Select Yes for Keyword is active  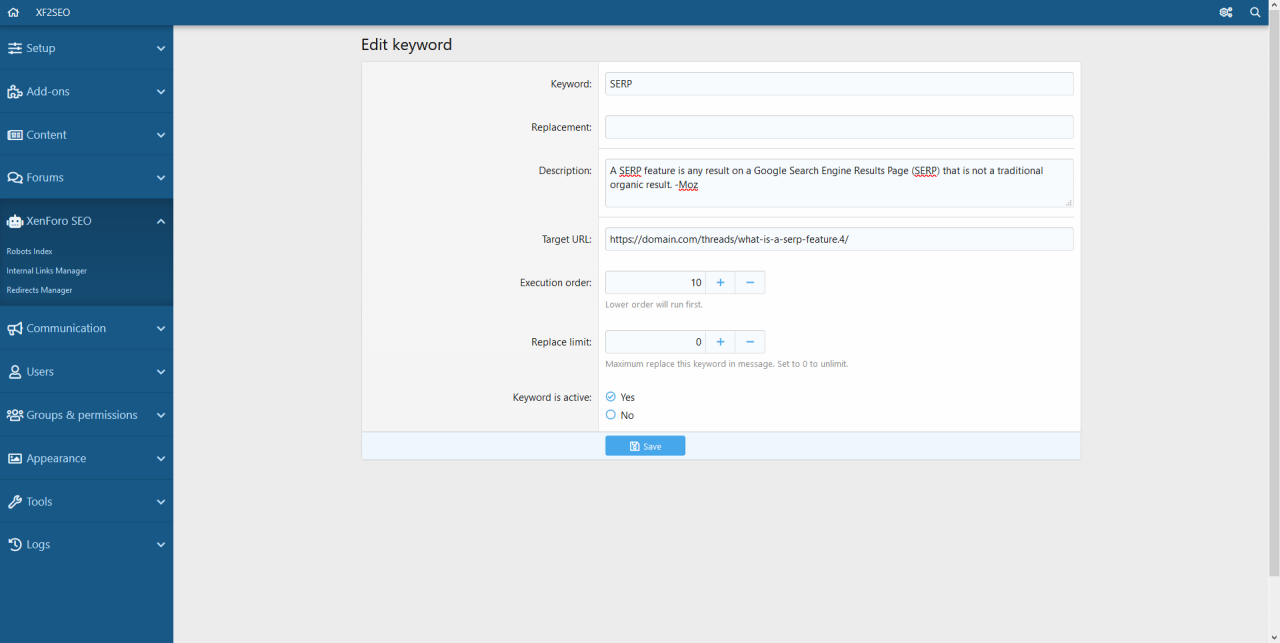click(611, 397)
